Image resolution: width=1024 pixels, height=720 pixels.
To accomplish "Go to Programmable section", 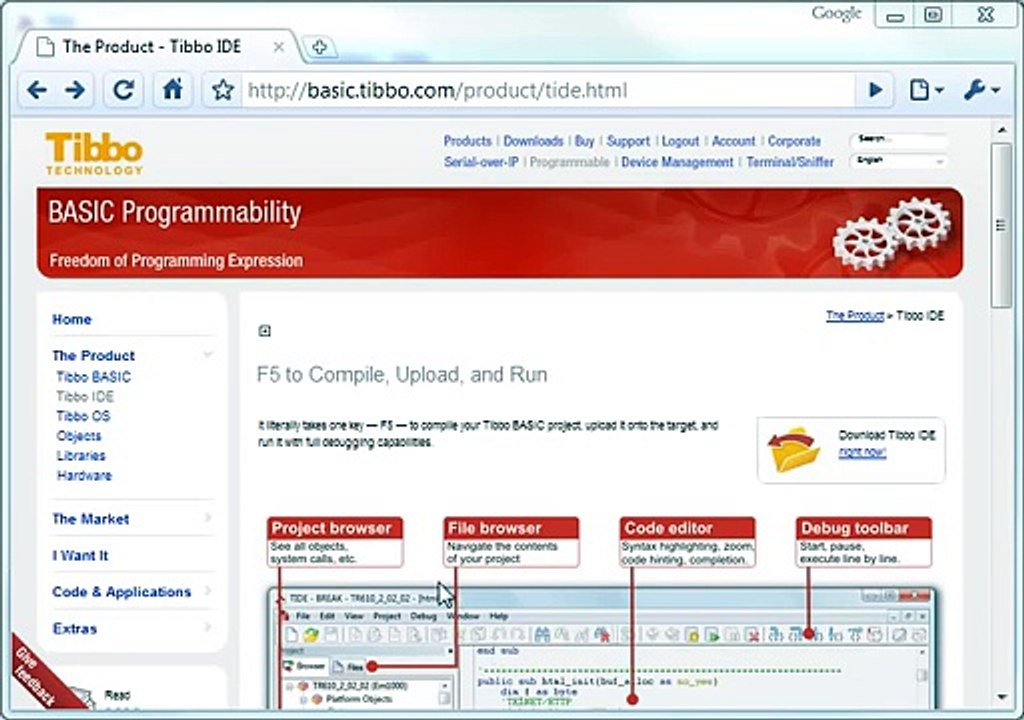I will pyautogui.click(x=569, y=162).
